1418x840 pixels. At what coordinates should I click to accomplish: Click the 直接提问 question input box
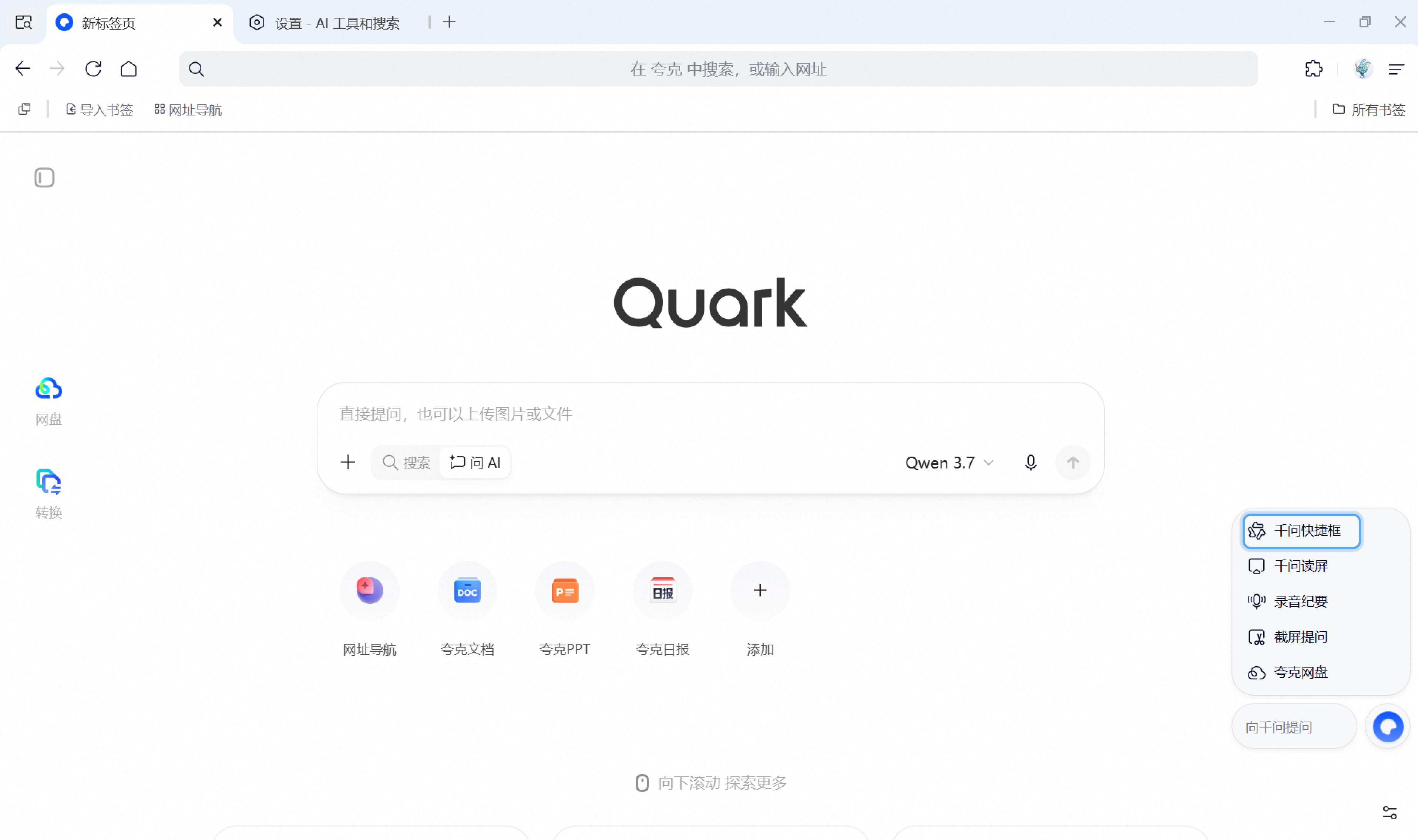tap(710, 414)
